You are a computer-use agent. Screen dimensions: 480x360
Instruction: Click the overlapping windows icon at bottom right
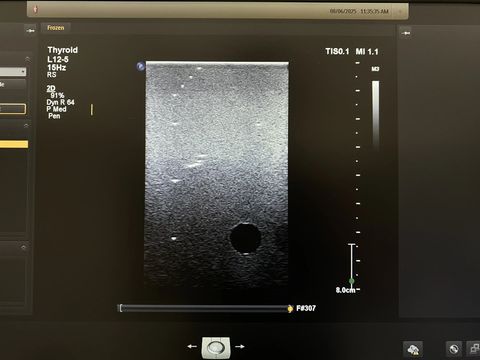(x=474, y=349)
